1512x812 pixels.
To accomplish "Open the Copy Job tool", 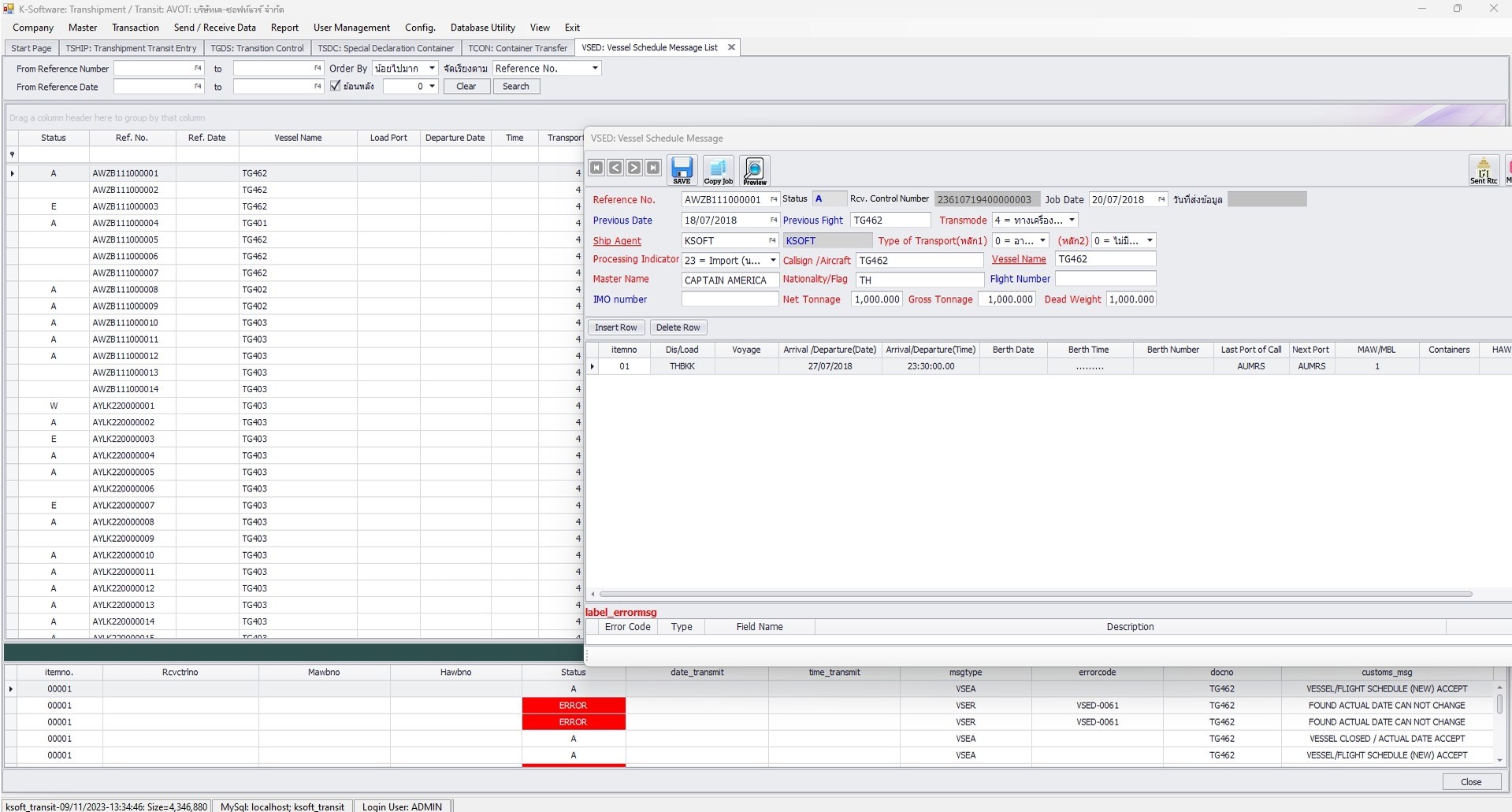I will (718, 170).
